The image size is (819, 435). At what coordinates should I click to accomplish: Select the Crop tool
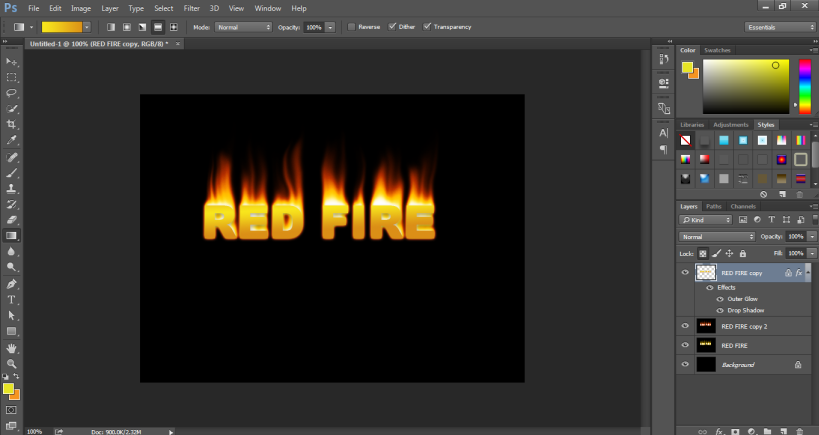click(x=11, y=124)
